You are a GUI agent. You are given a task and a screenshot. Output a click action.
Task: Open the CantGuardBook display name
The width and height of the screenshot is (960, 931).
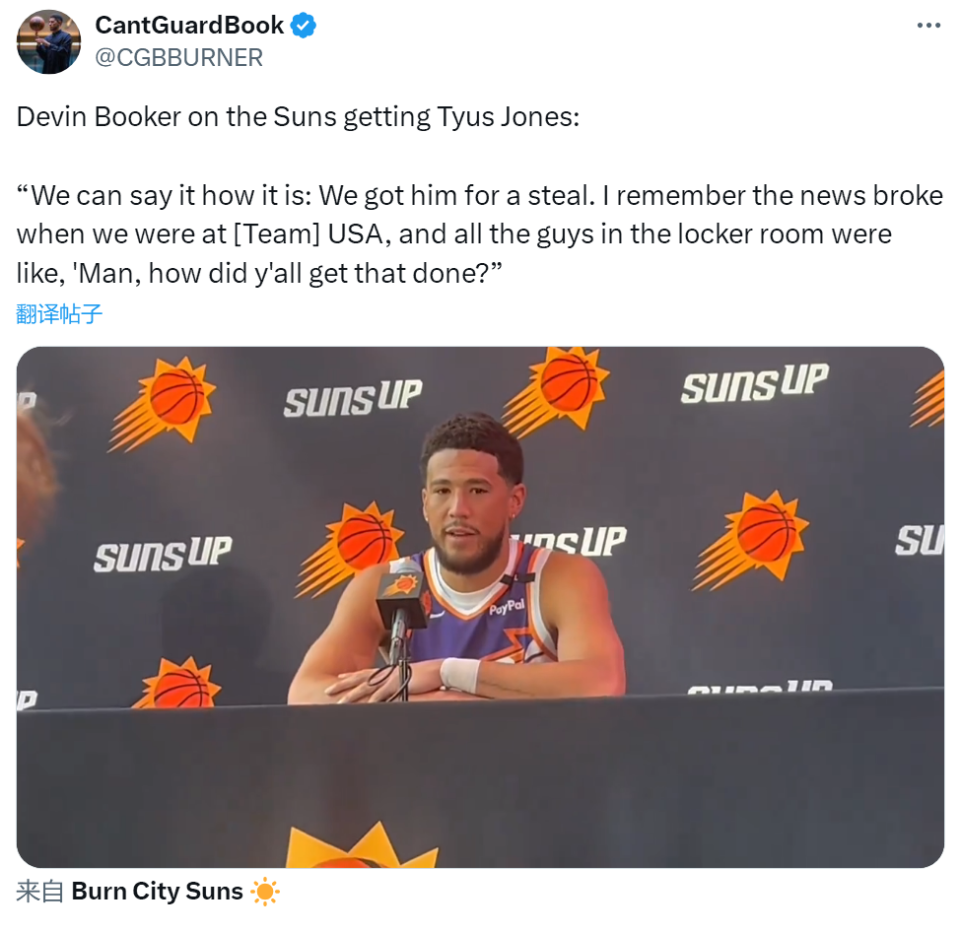[x=189, y=25]
